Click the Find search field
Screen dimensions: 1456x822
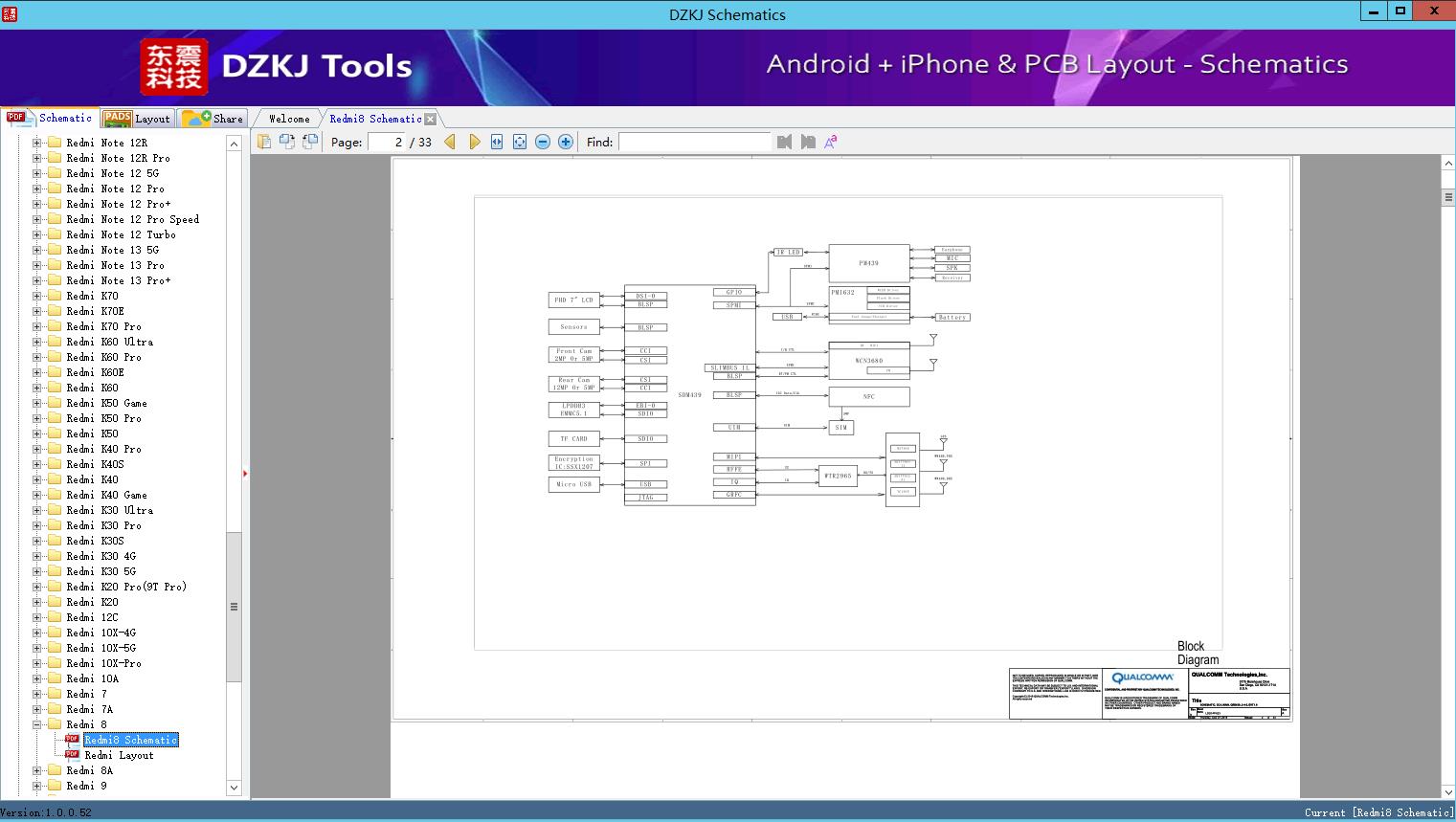click(694, 142)
